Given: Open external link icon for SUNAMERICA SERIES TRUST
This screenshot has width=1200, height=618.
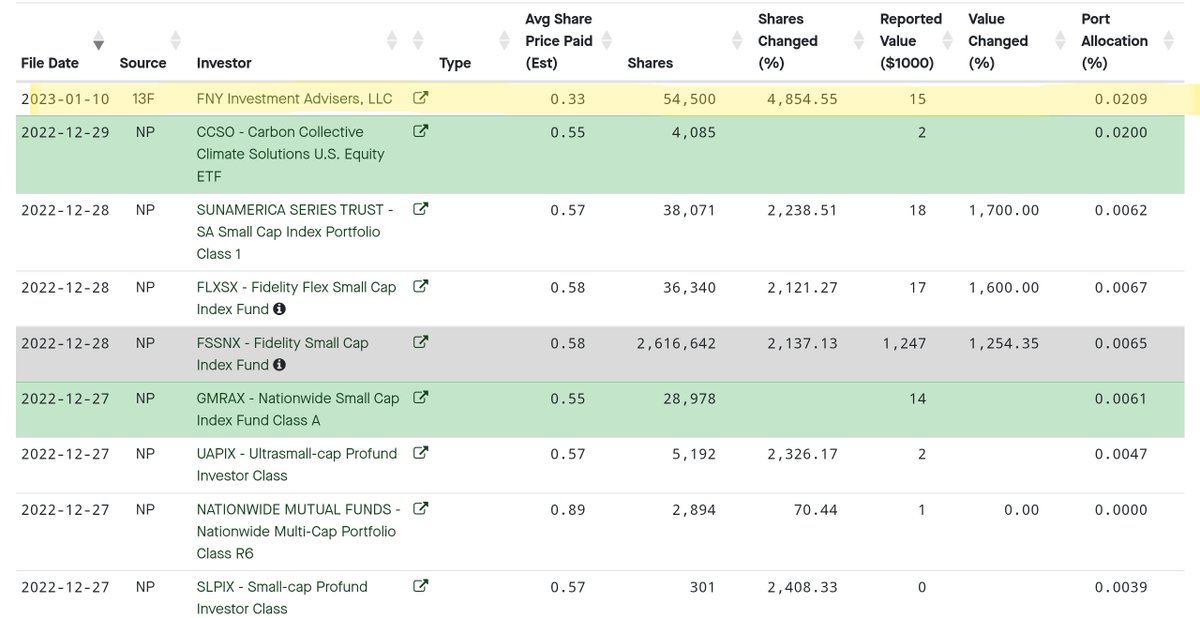Looking at the screenshot, I should point(421,210).
